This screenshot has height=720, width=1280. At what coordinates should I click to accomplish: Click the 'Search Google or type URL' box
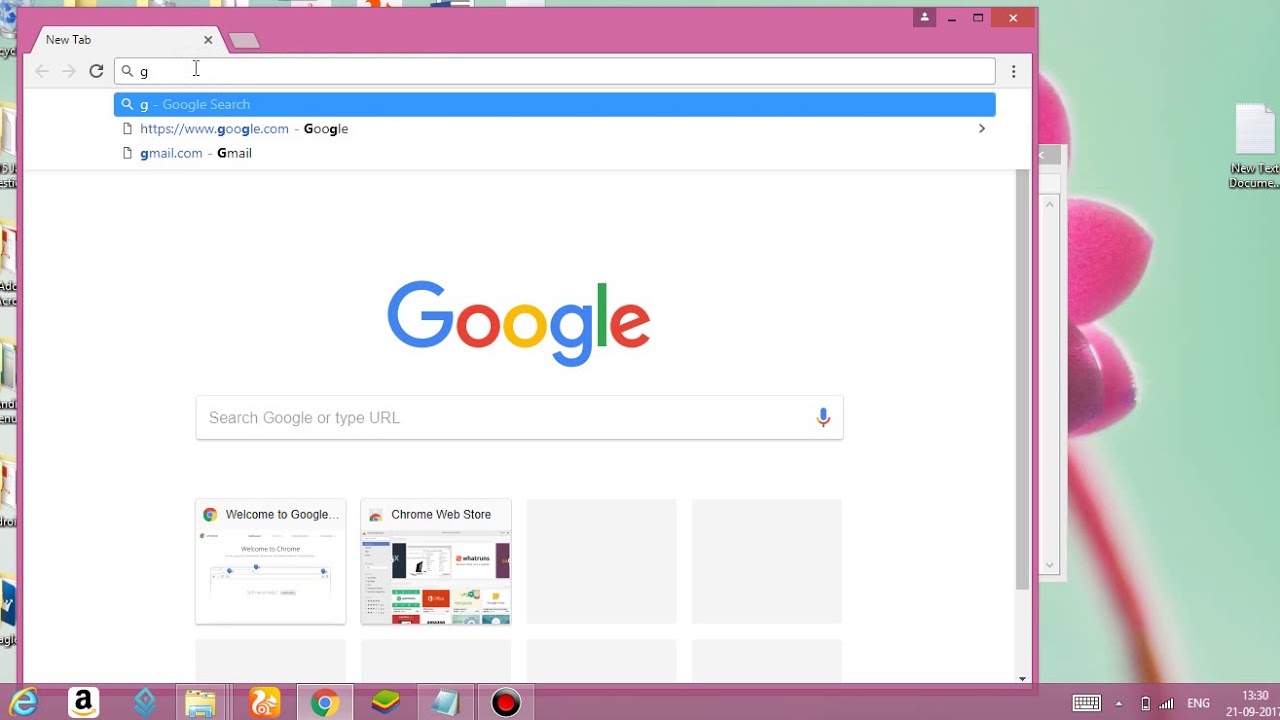coord(519,418)
